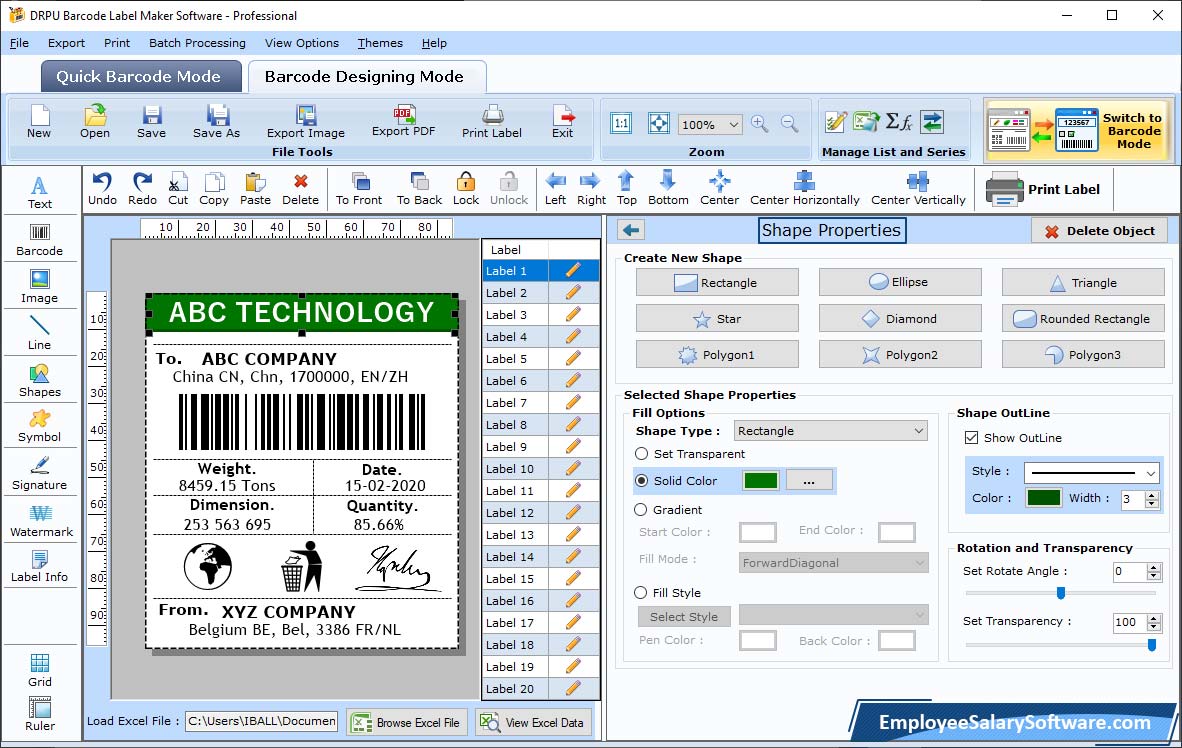This screenshot has width=1182, height=748.
Task: Edit Label 3 with pencil icon
Action: coord(573,314)
